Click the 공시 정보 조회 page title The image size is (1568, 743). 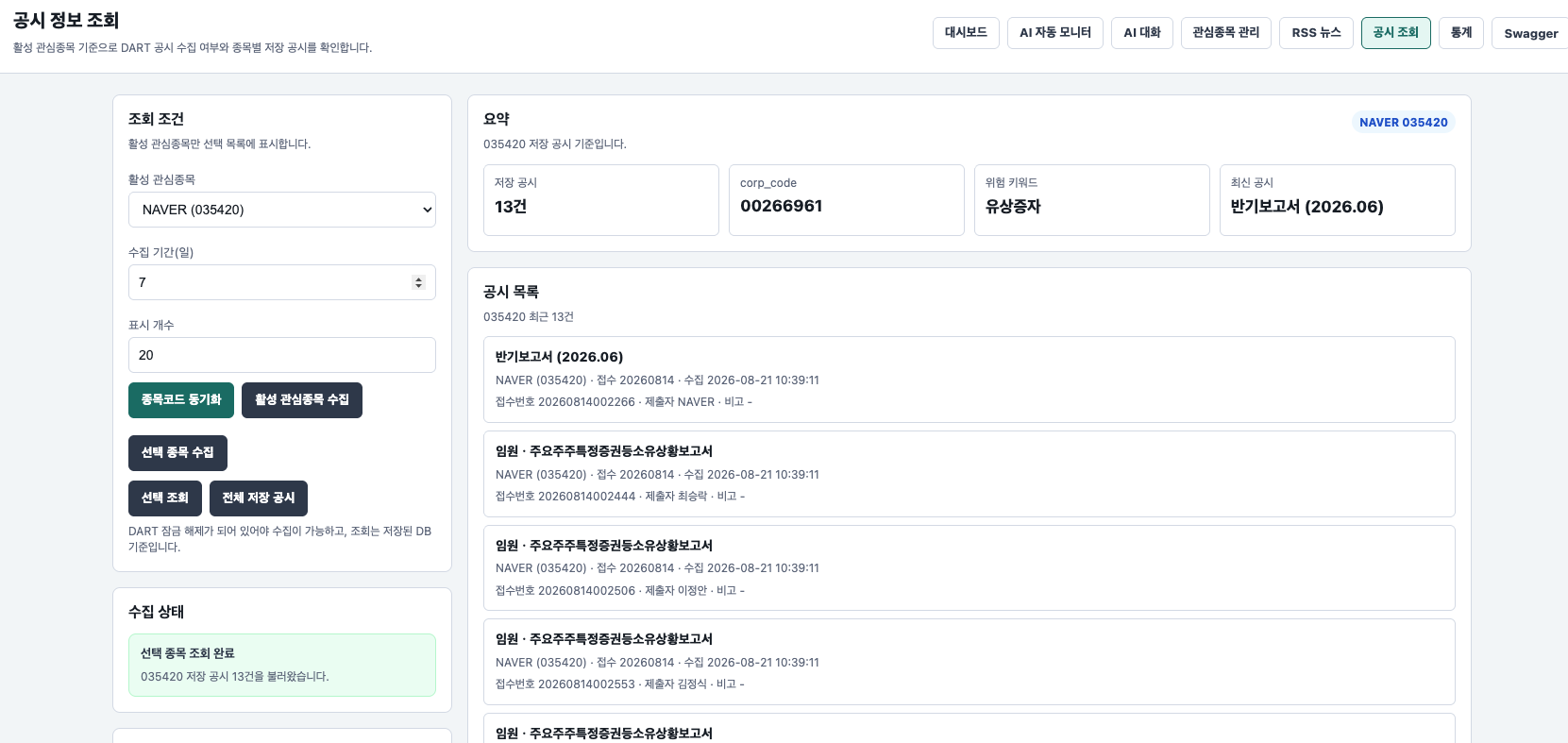pyautogui.click(x=66, y=21)
